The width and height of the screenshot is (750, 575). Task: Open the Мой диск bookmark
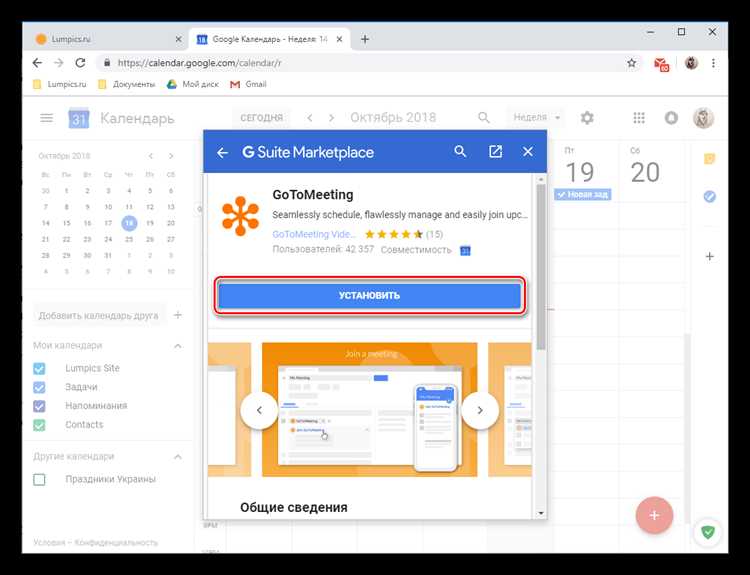pos(192,84)
